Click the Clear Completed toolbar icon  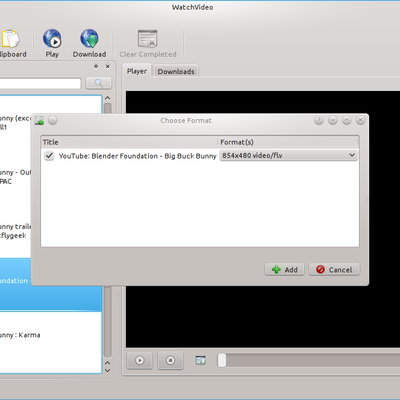pyautogui.click(x=147, y=38)
